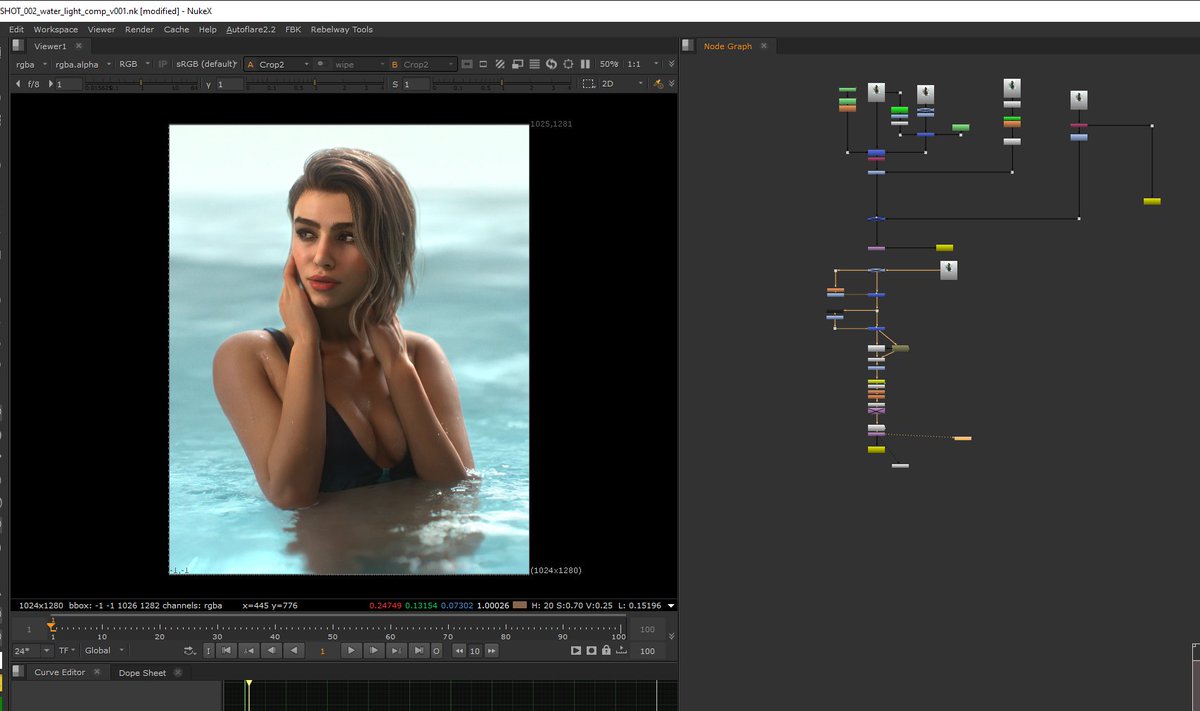Open the Render menu
Viewport: 1200px width, 711px height.
pyautogui.click(x=139, y=30)
